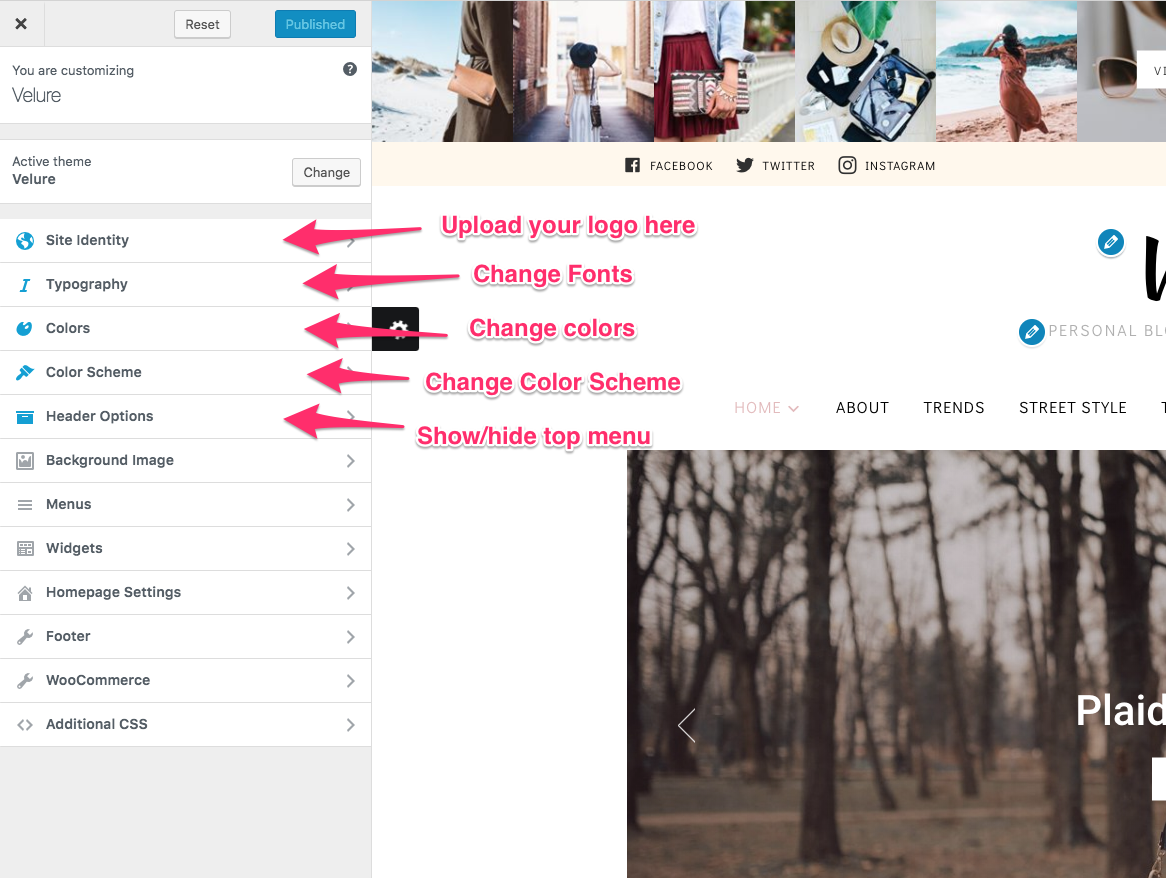Screen dimensions: 1166x878
Task: Open the black gear settings toggle
Action: (396, 329)
